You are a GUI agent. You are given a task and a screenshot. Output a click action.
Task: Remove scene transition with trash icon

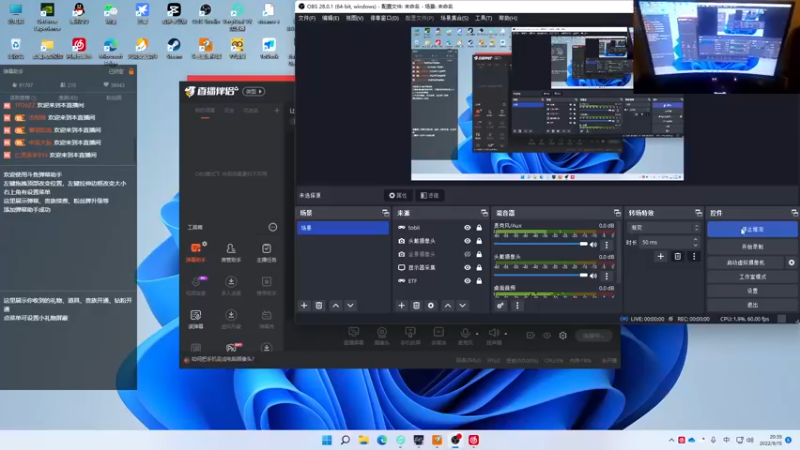[678, 257]
